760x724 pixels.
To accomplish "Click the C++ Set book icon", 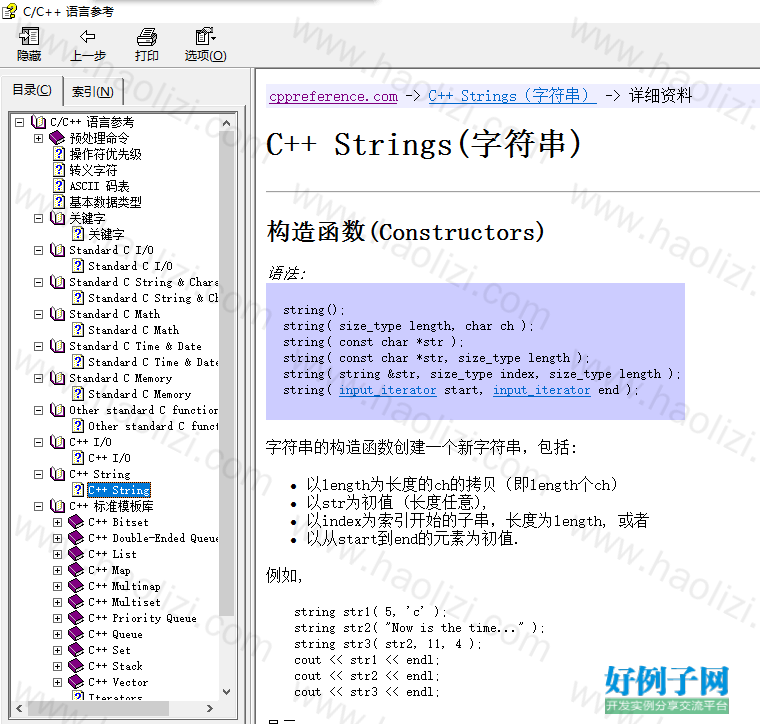I will tap(76, 650).
